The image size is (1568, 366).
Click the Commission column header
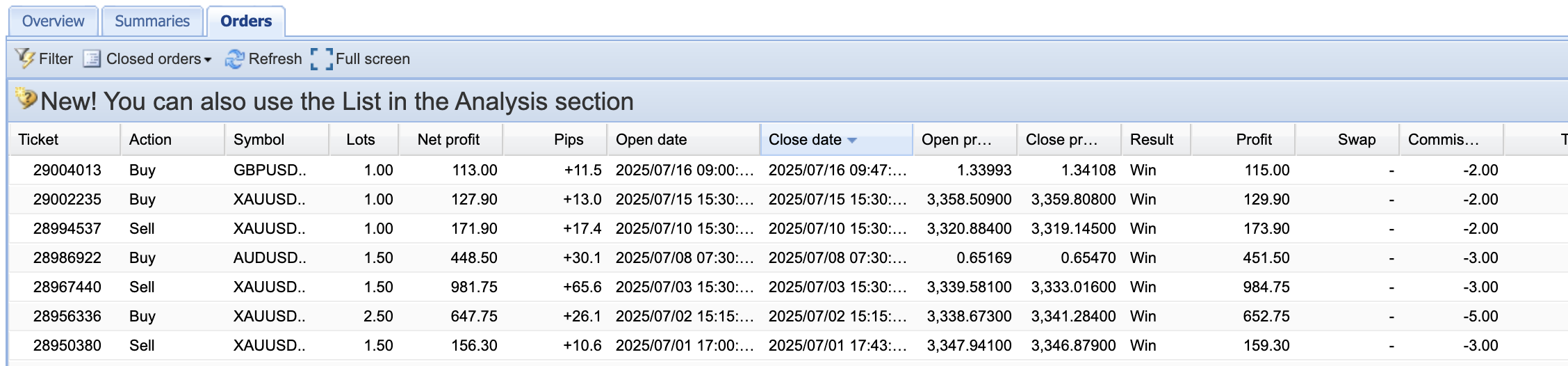tap(1443, 139)
